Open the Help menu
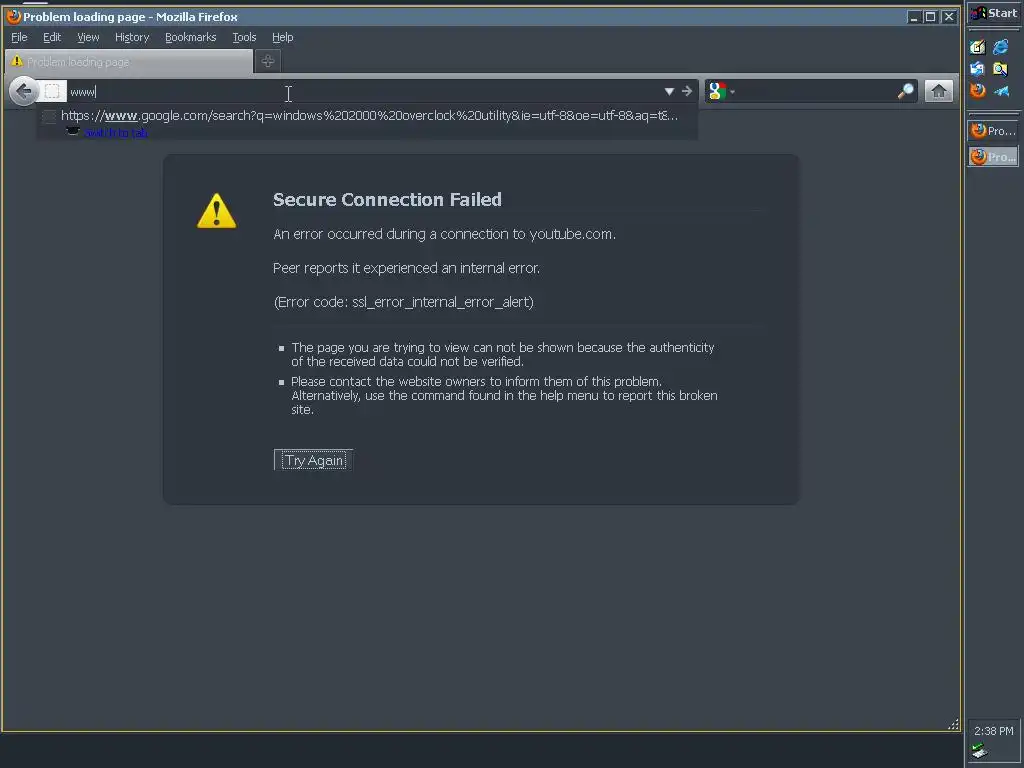The image size is (1024, 768). pyautogui.click(x=283, y=37)
